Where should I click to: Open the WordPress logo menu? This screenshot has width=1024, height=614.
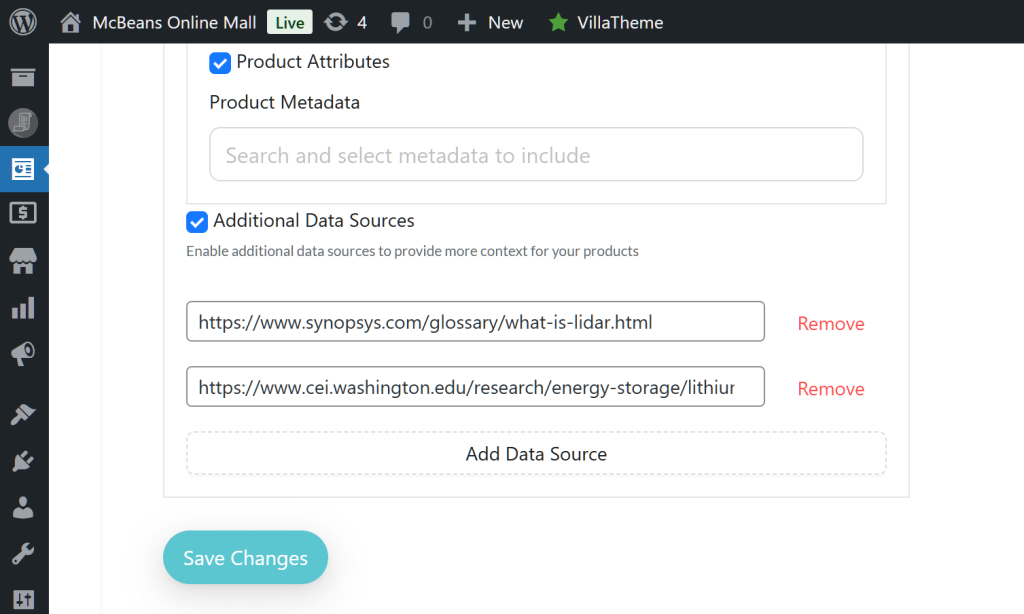click(x=23, y=21)
